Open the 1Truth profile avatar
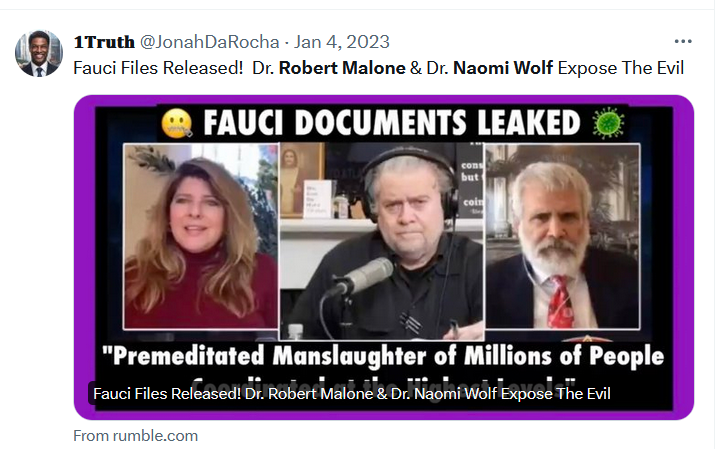The width and height of the screenshot is (721, 449). tap(39, 53)
